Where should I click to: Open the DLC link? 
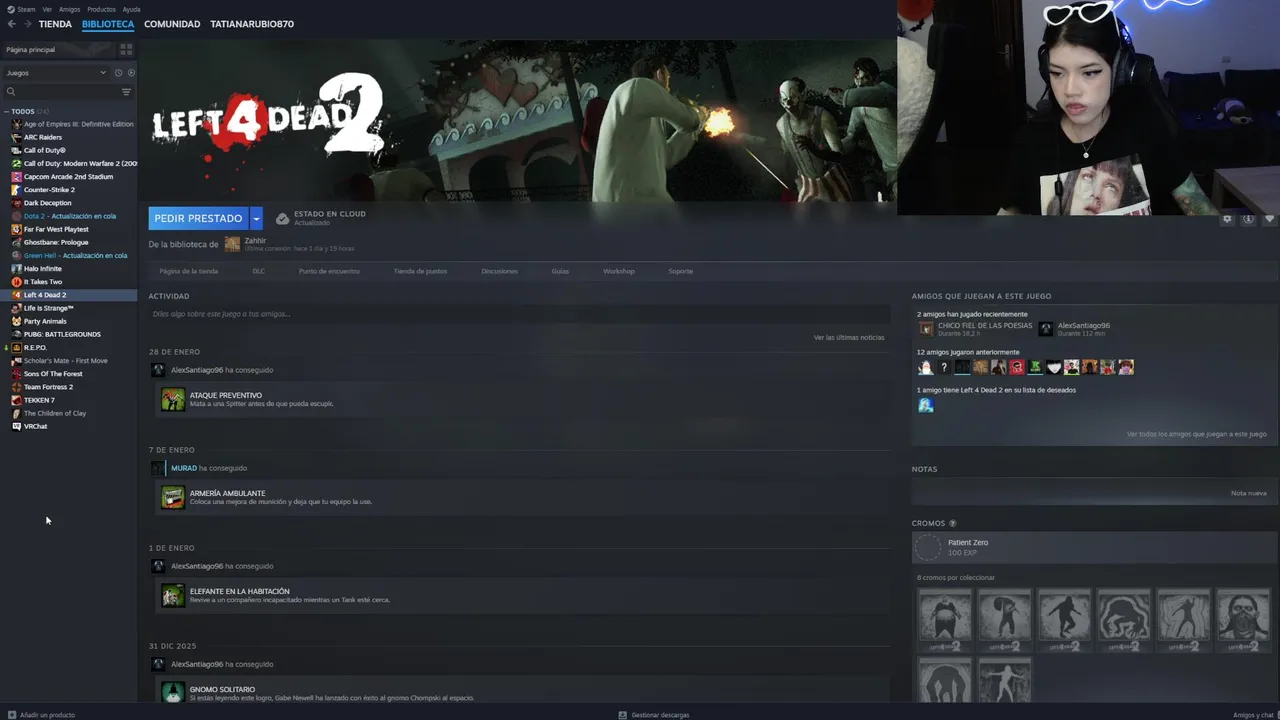pyautogui.click(x=258, y=271)
